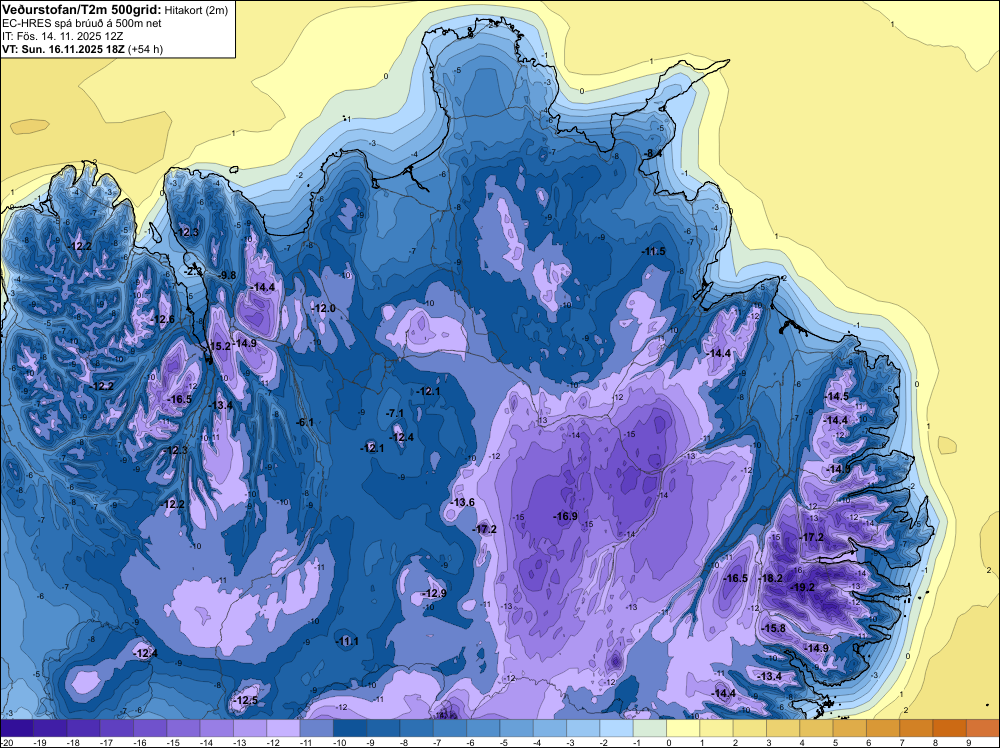Pick the legend swatch between -12 and -11
This screenshot has width=1000, height=748.
tap(283, 728)
